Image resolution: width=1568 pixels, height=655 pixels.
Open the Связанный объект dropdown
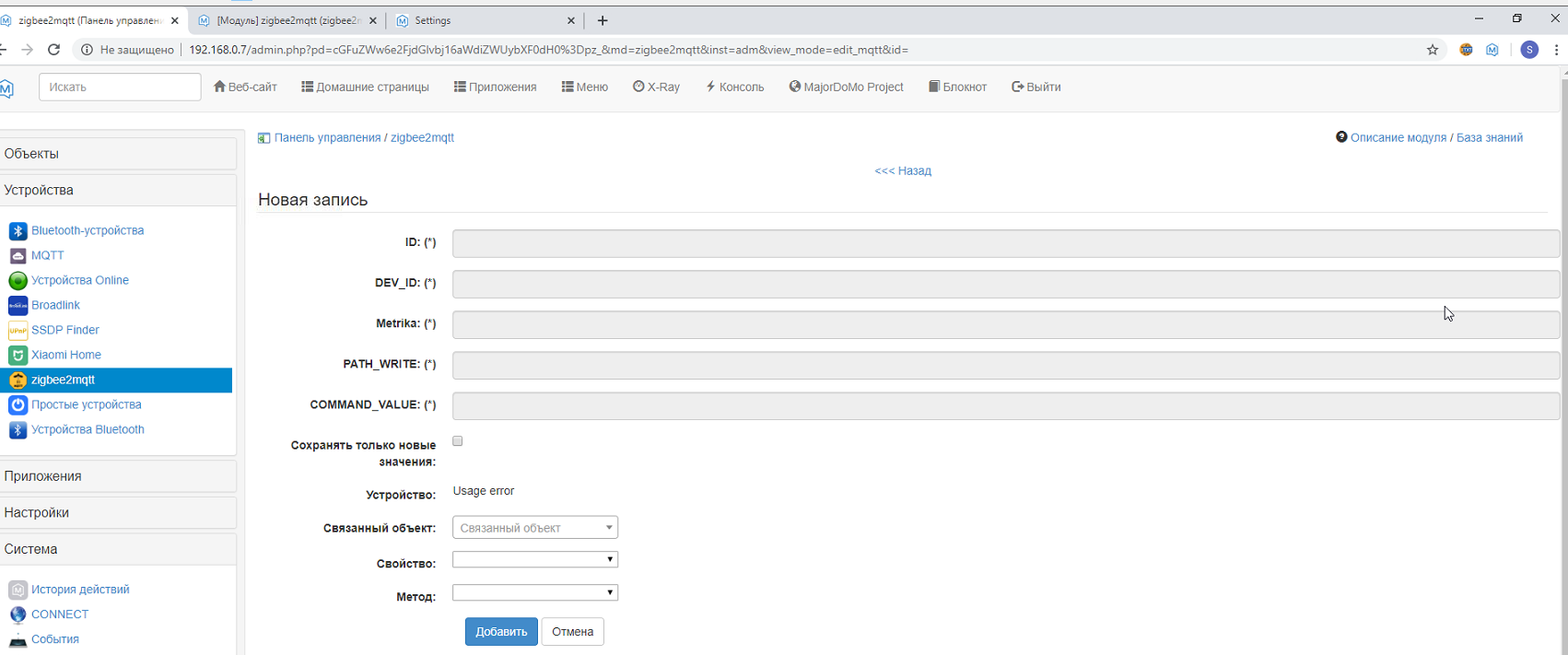pyautogui.click(x=535, y=528)
